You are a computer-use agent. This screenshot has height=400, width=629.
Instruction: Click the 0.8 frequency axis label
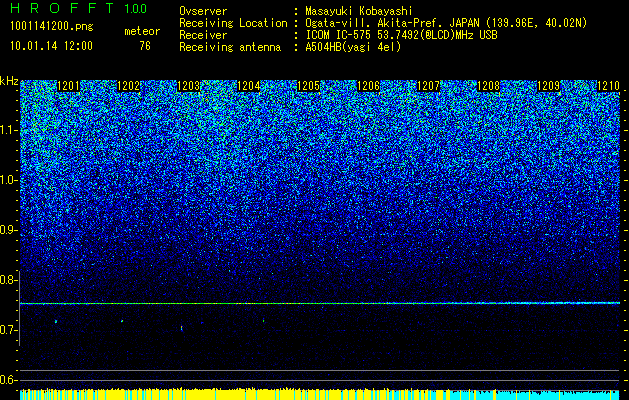click(9, 280)
